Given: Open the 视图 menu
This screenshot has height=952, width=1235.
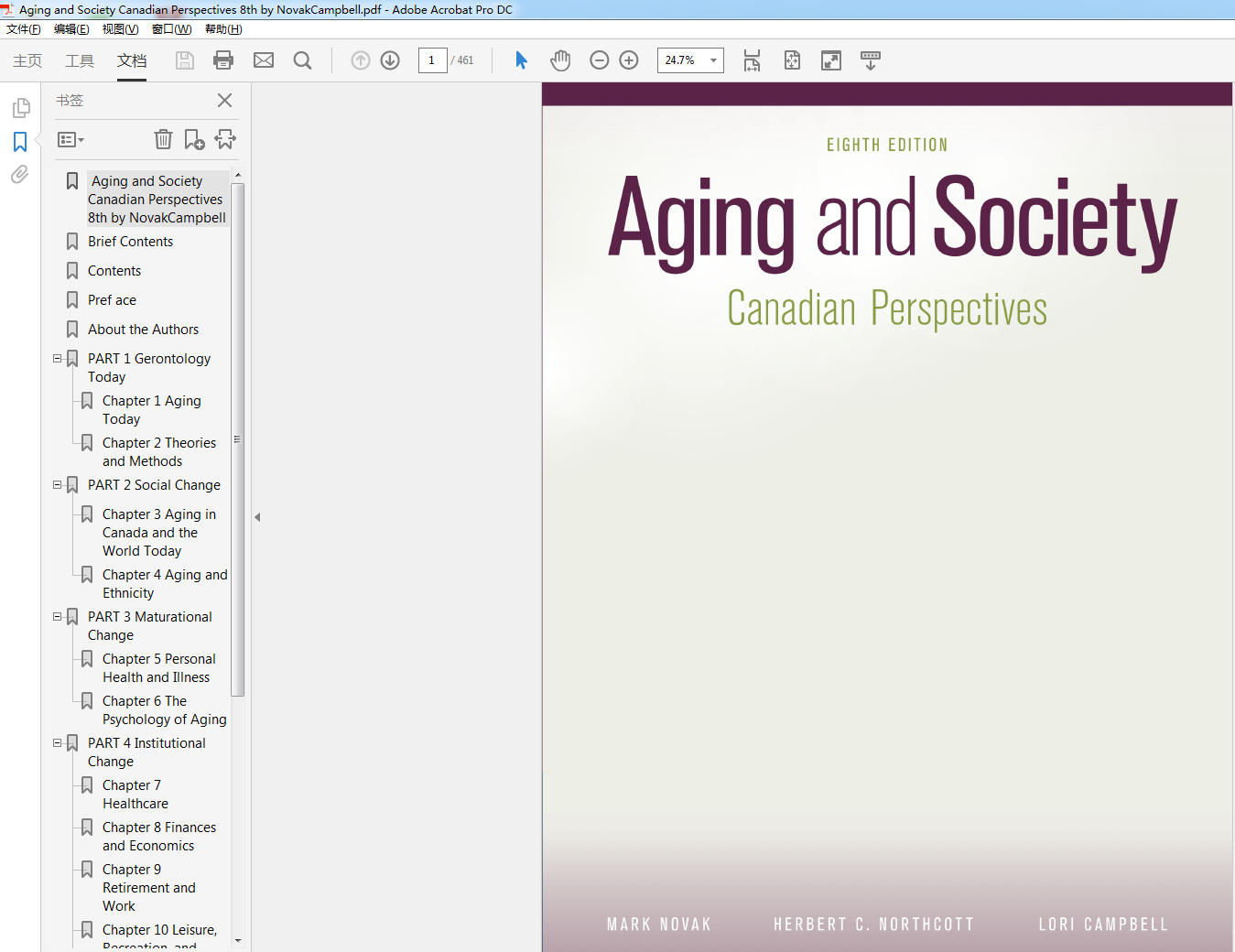Looking at the screenshot, I should [x=120, y=29].
